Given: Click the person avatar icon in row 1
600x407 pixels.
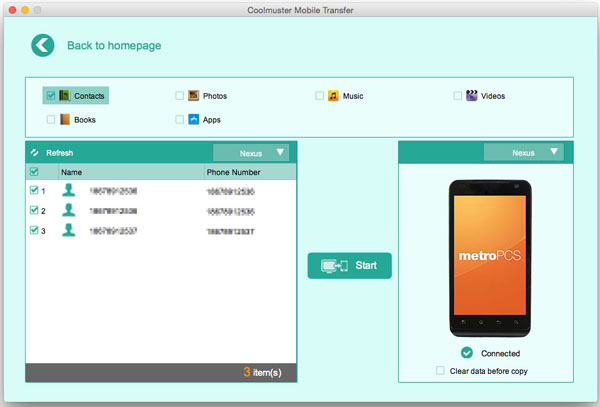Looking at the screenshot, I should (69, 190).
